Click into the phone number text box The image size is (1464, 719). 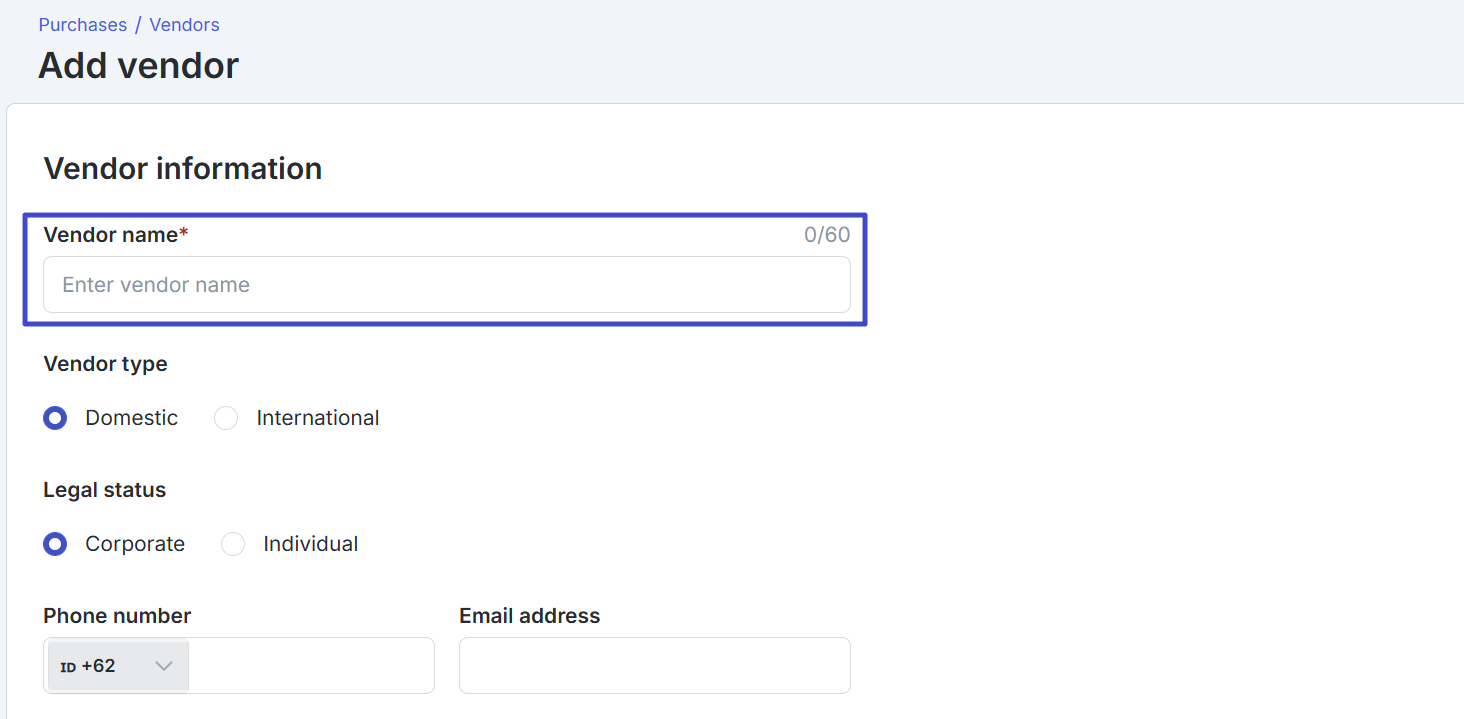(311, 666)
